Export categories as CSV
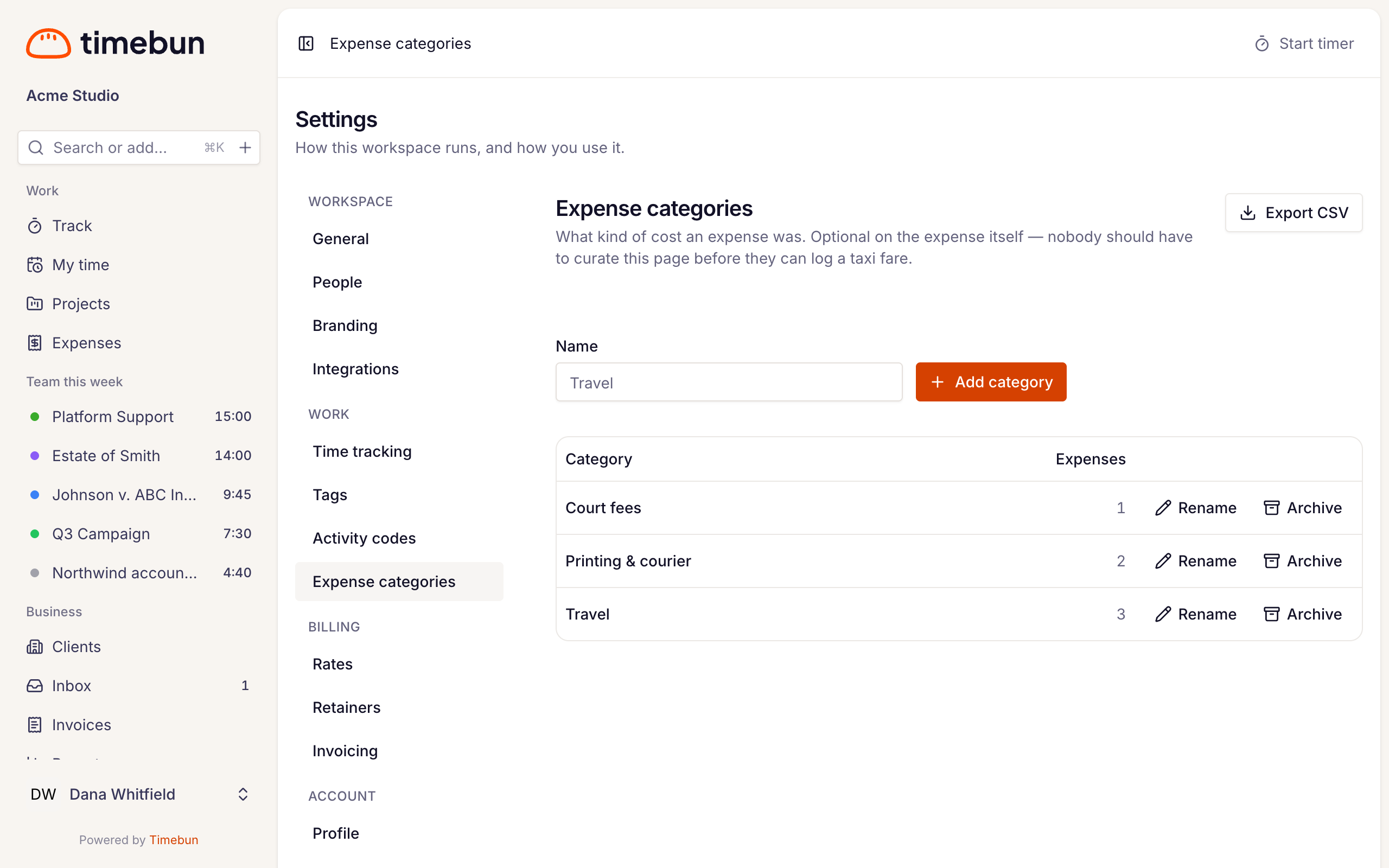 click(x=1294, y=213)
